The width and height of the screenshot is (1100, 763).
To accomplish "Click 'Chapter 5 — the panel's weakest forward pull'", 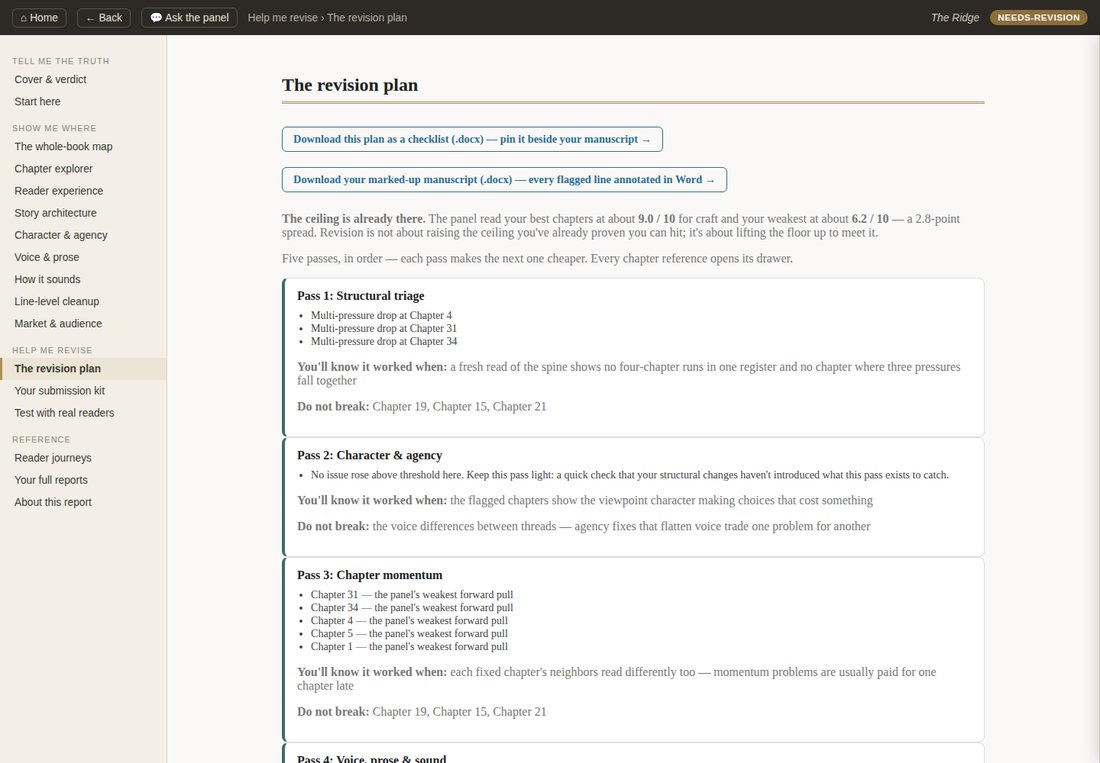I will tap(409, 634).
